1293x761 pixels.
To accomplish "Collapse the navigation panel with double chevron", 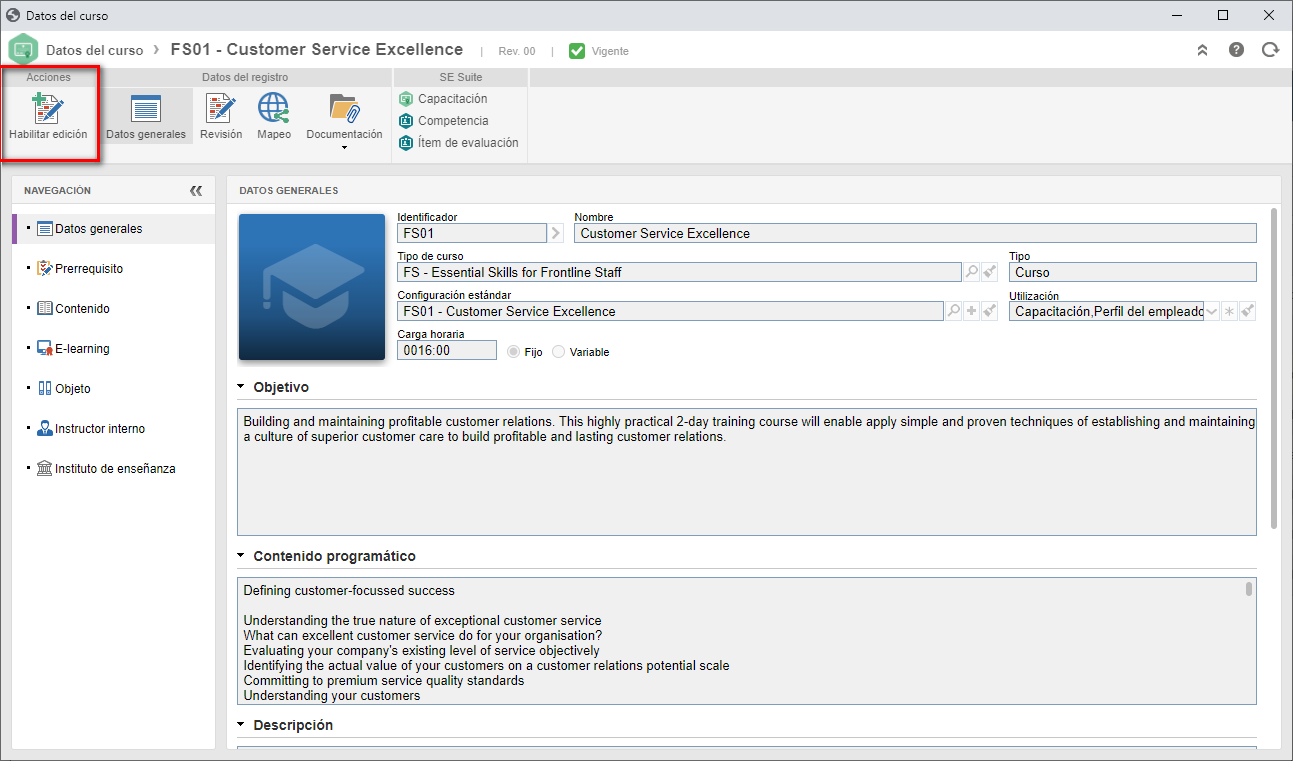I will tap(196, 191).
